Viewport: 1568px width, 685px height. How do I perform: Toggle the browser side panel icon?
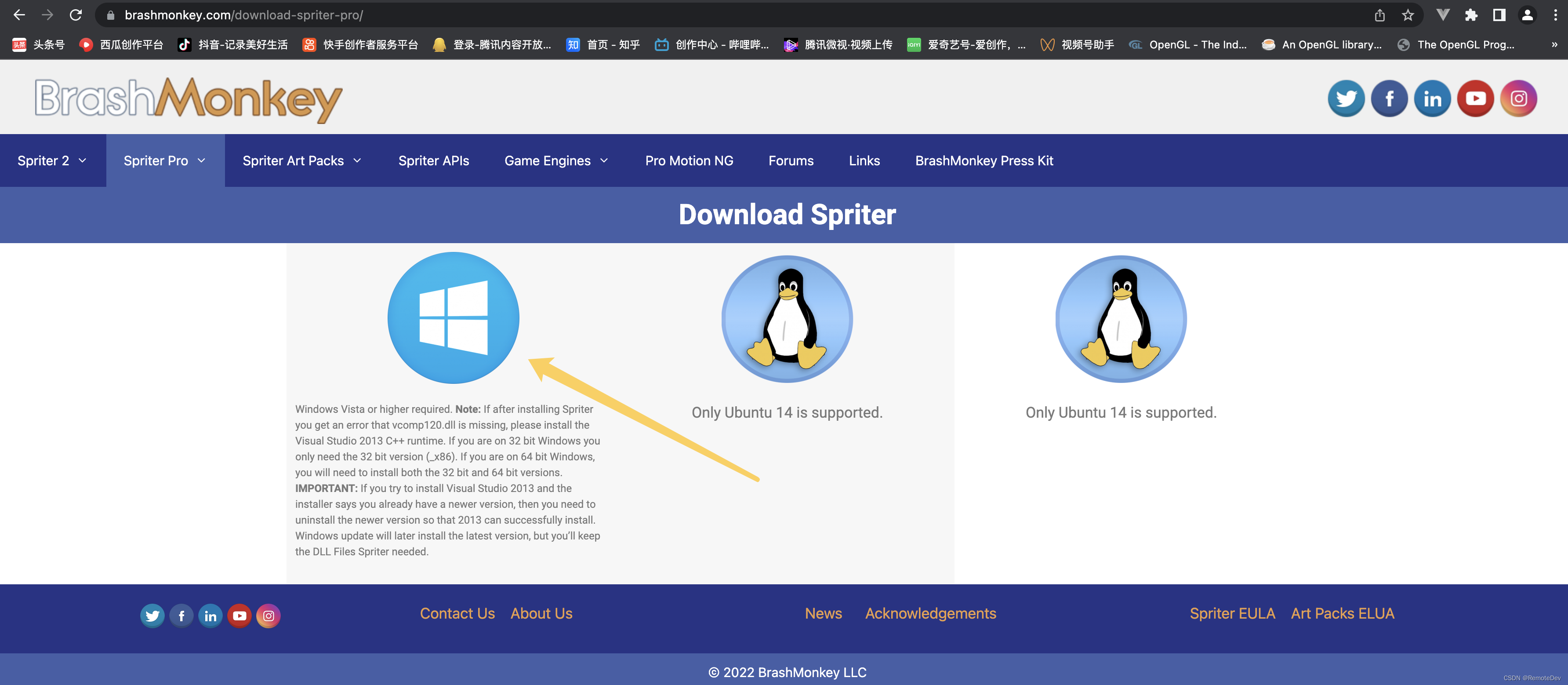(1499, 15)
